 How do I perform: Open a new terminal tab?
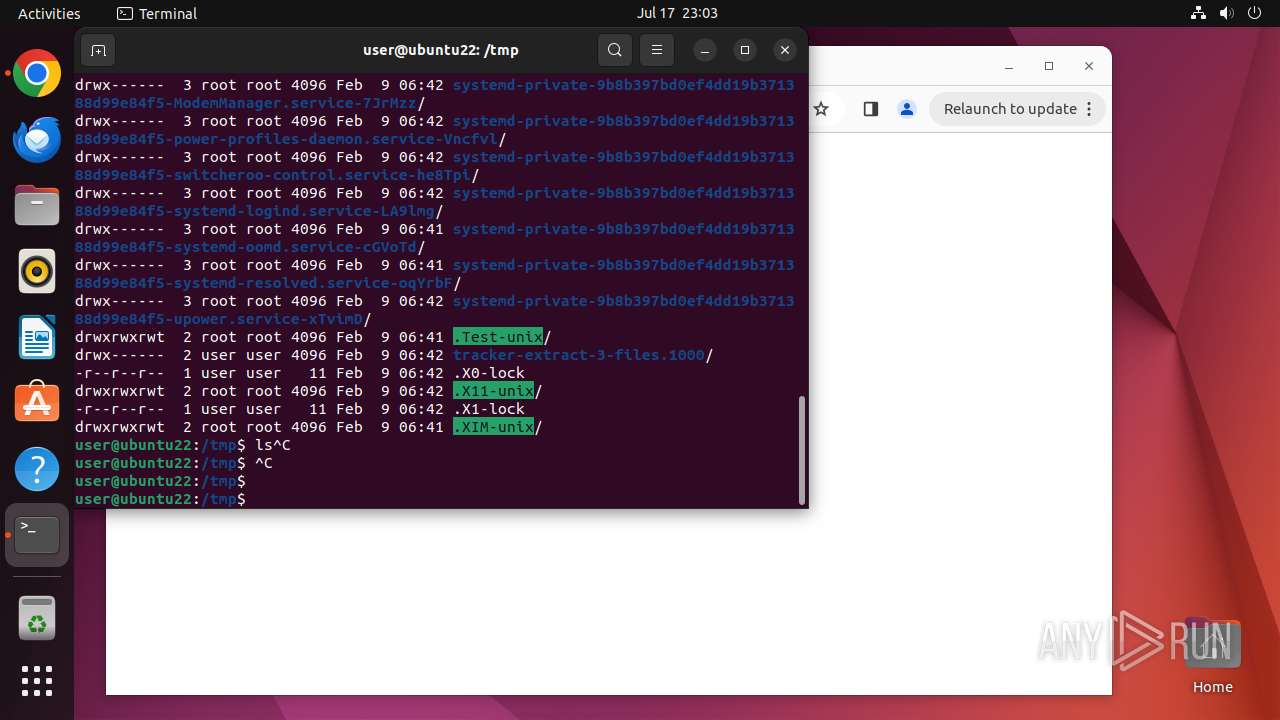(98, 50)
